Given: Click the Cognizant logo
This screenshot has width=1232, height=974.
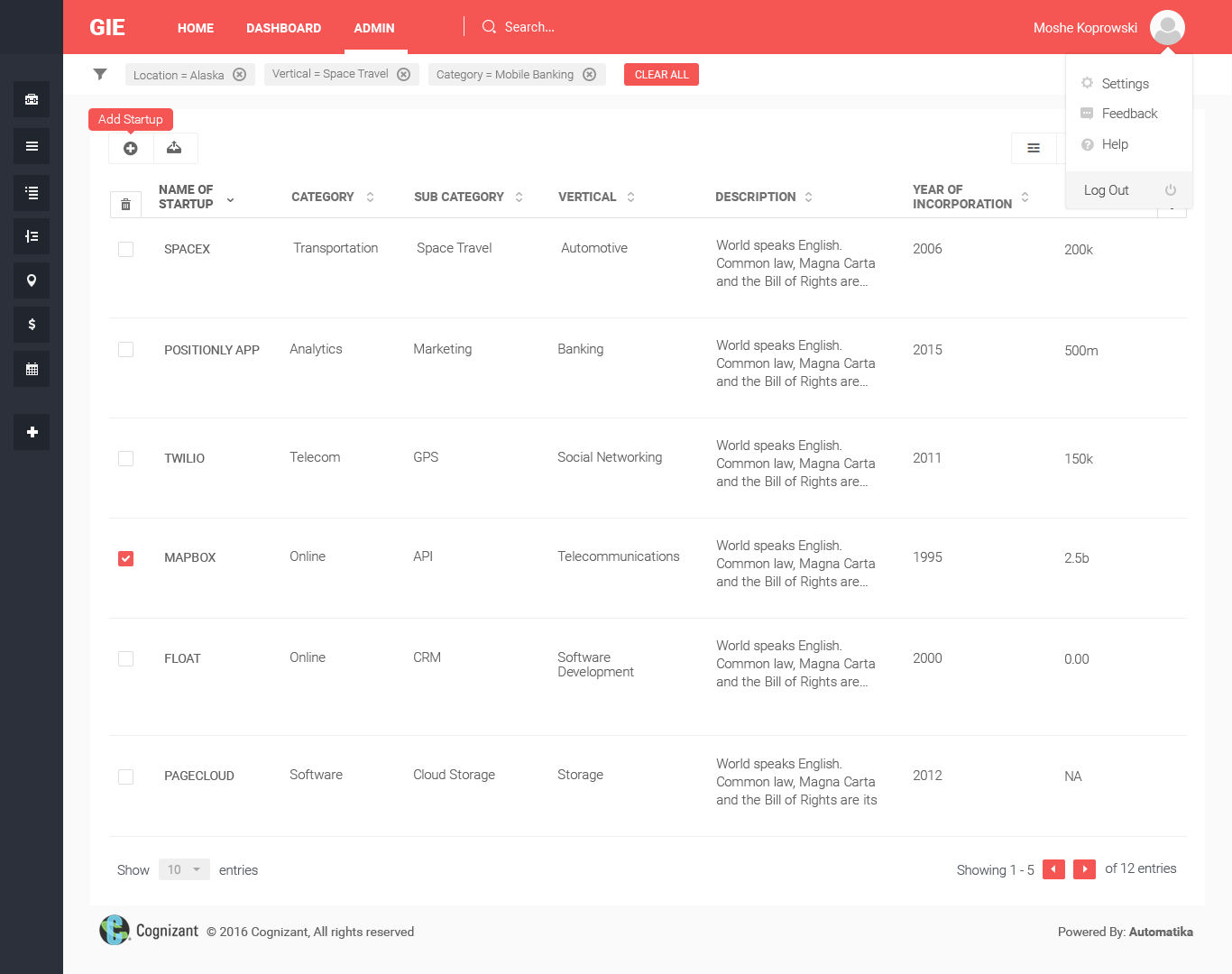Looking at the screenshot, I should (149, 930).
